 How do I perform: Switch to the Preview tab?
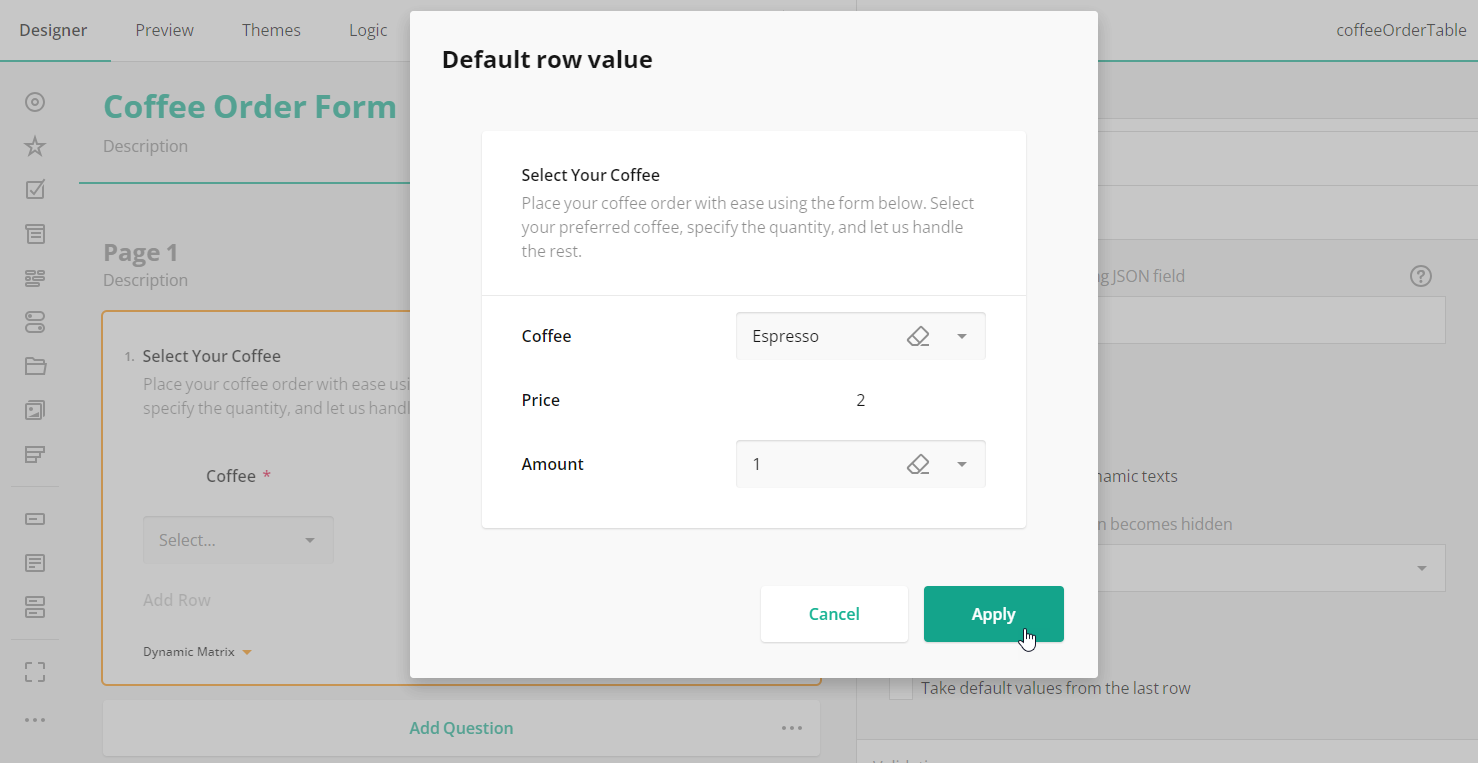click(x=164, y=30)
